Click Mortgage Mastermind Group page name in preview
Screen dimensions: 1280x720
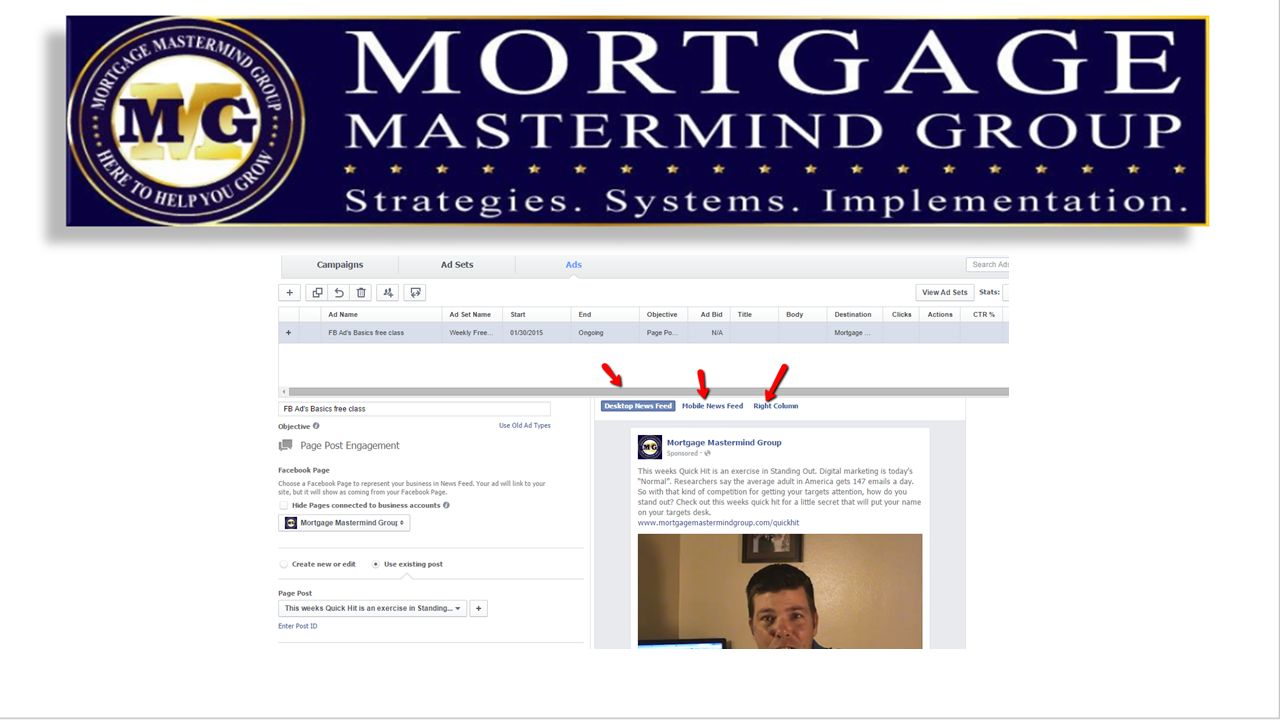[724, 442]
